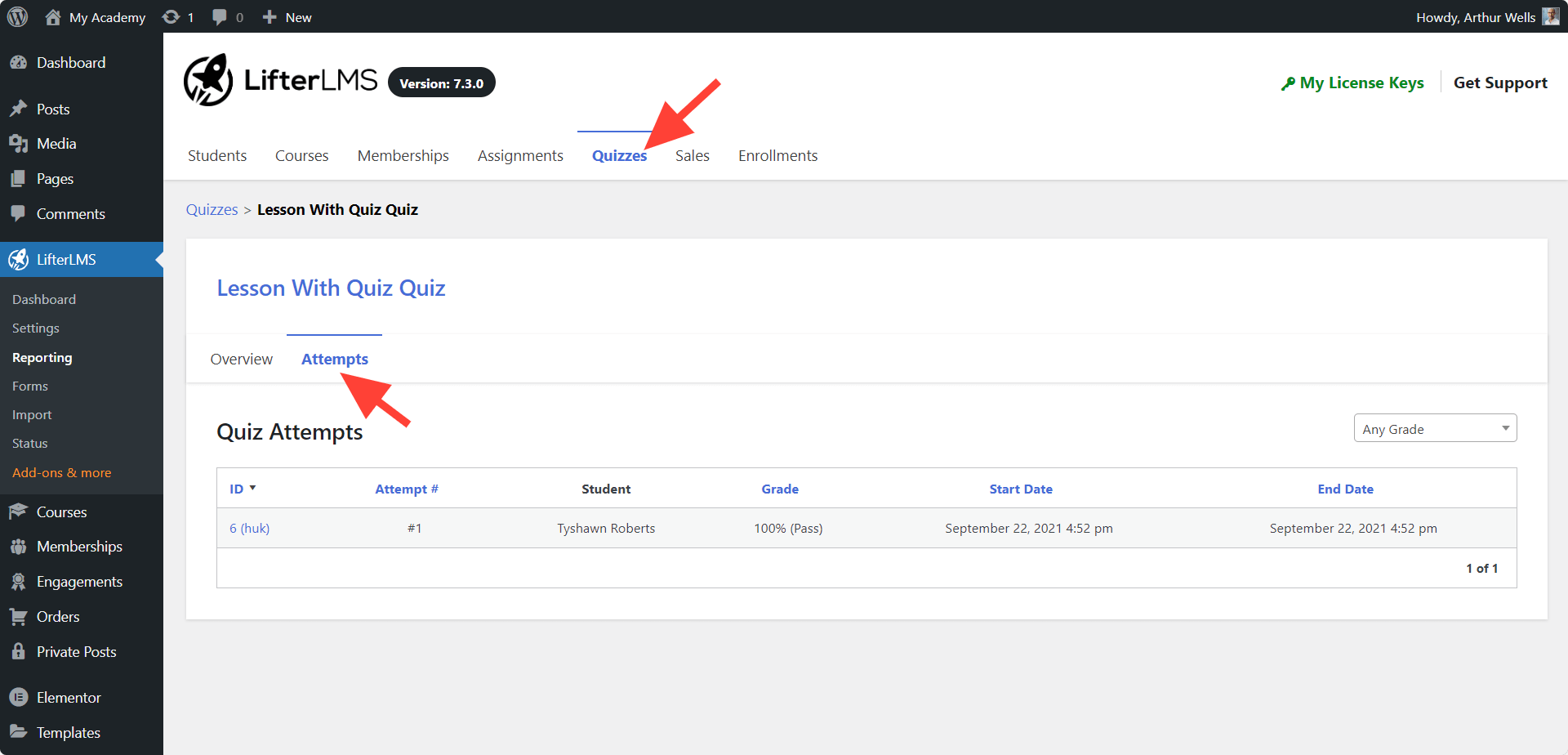
Task: Click the Private Posts lock icon
Action: [x=18, y=651]
